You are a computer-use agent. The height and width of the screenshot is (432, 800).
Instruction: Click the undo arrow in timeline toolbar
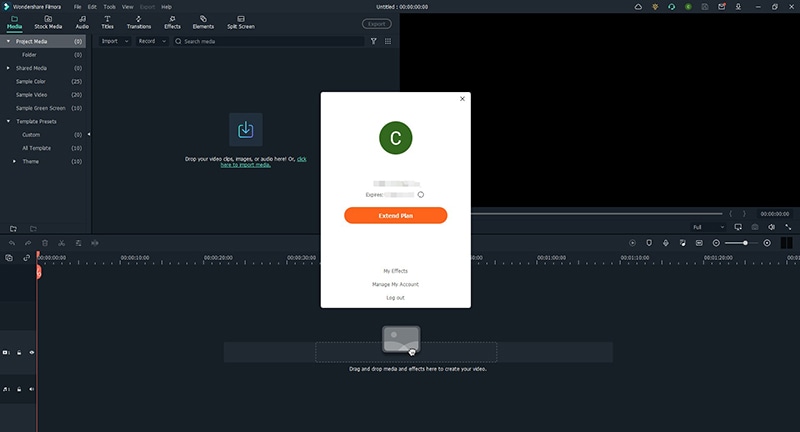point(12,243)
